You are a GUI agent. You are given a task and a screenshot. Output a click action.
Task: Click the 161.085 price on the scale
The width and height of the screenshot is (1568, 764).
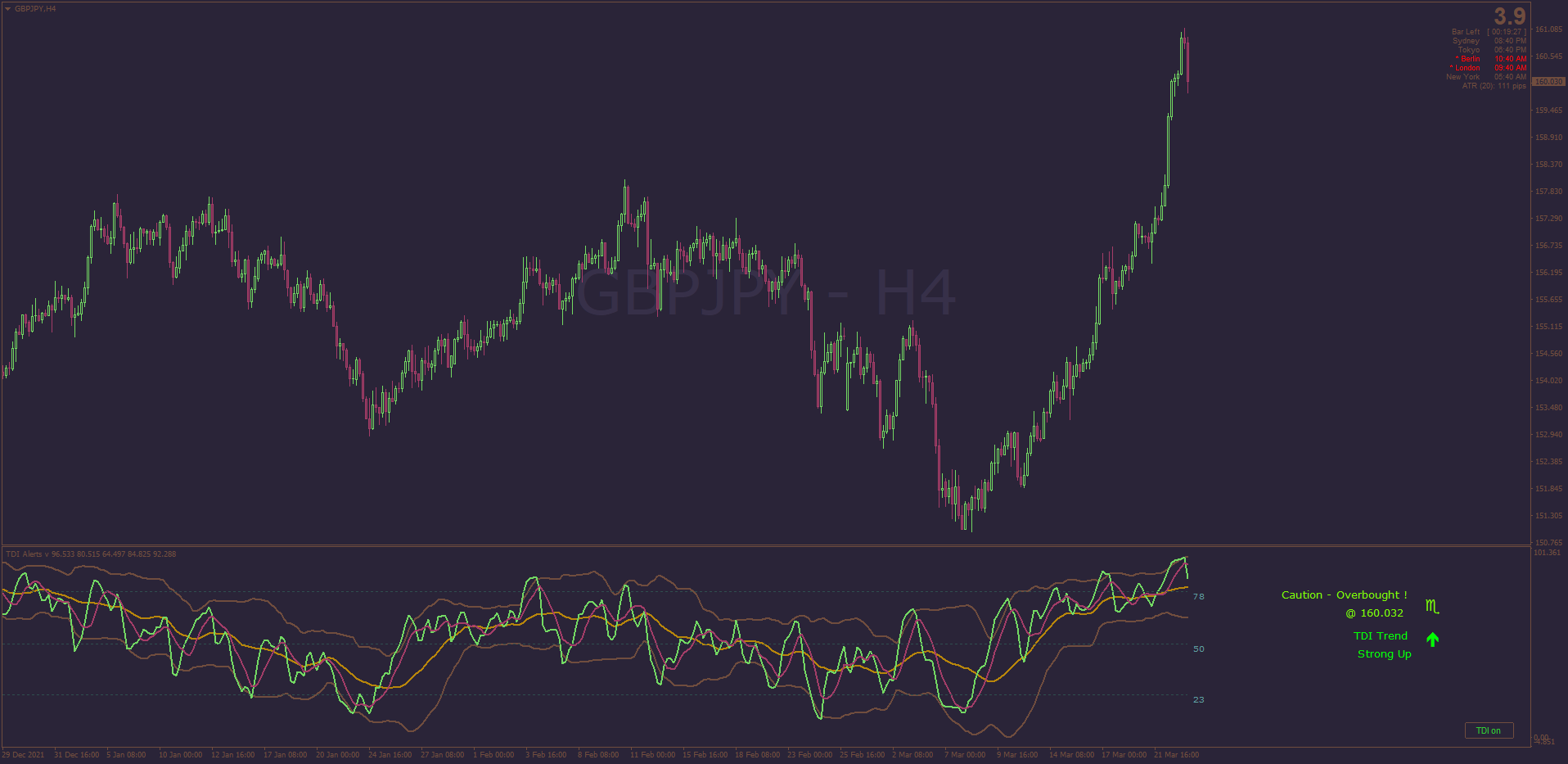click(x=1548, y=29)
